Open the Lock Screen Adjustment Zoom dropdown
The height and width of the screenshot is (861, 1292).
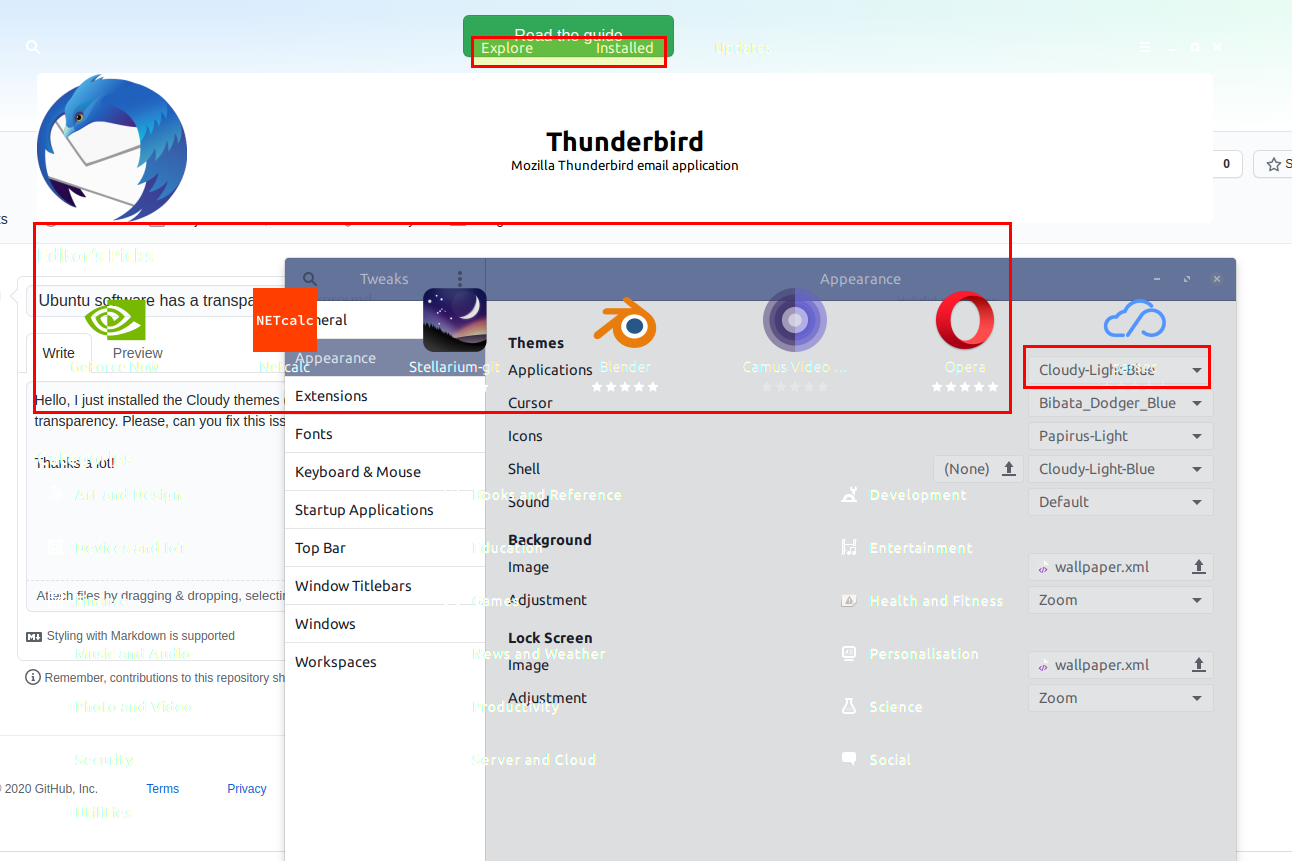coord(1120,698)
